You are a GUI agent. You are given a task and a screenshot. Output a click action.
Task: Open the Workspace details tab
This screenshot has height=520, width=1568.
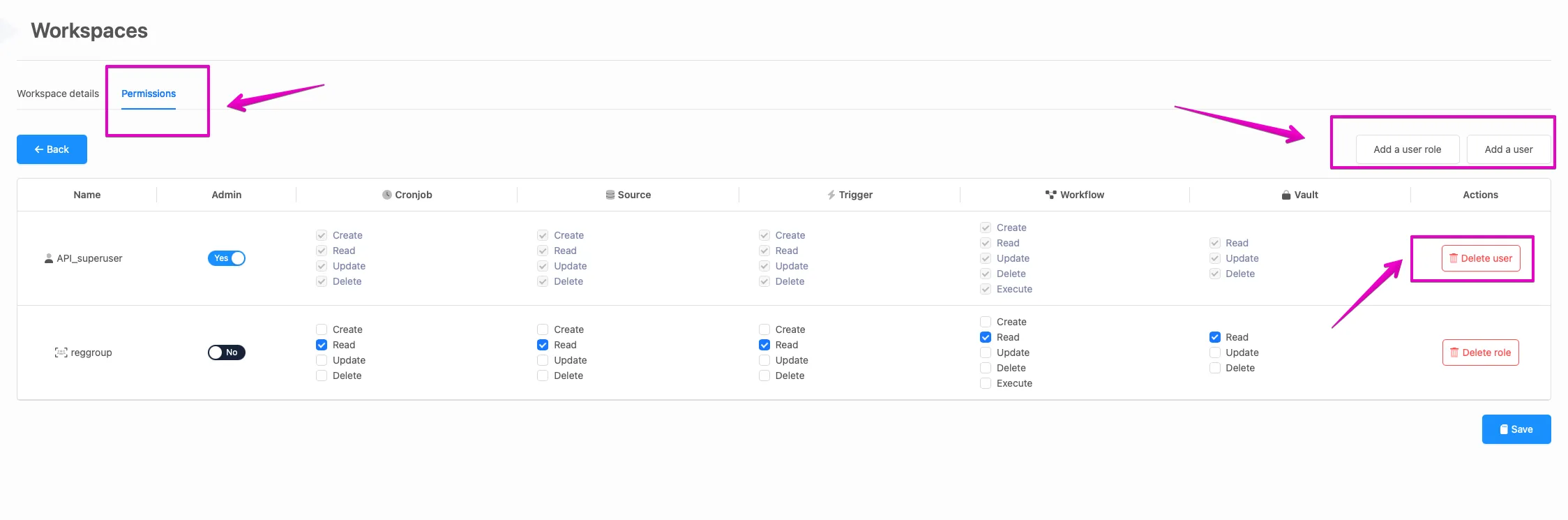click(58, 94)
